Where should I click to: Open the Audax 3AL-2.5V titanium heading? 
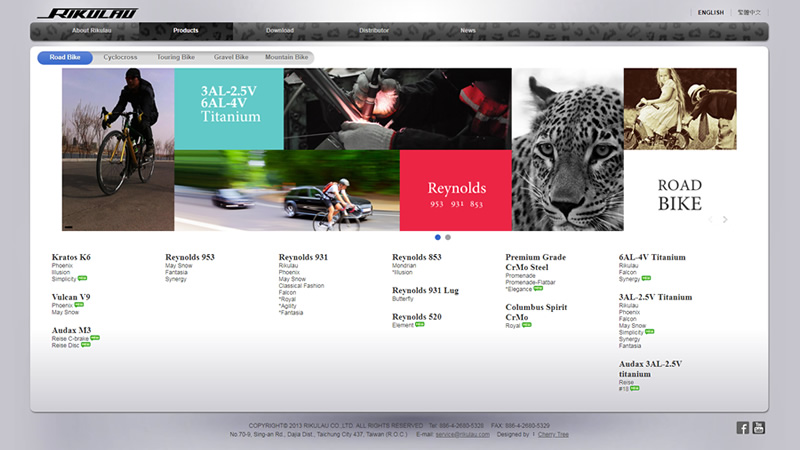651,369
